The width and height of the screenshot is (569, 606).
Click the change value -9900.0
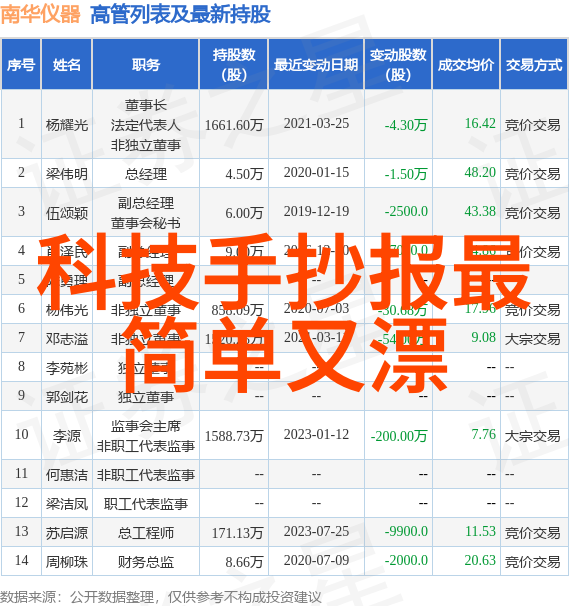point(406,531)
